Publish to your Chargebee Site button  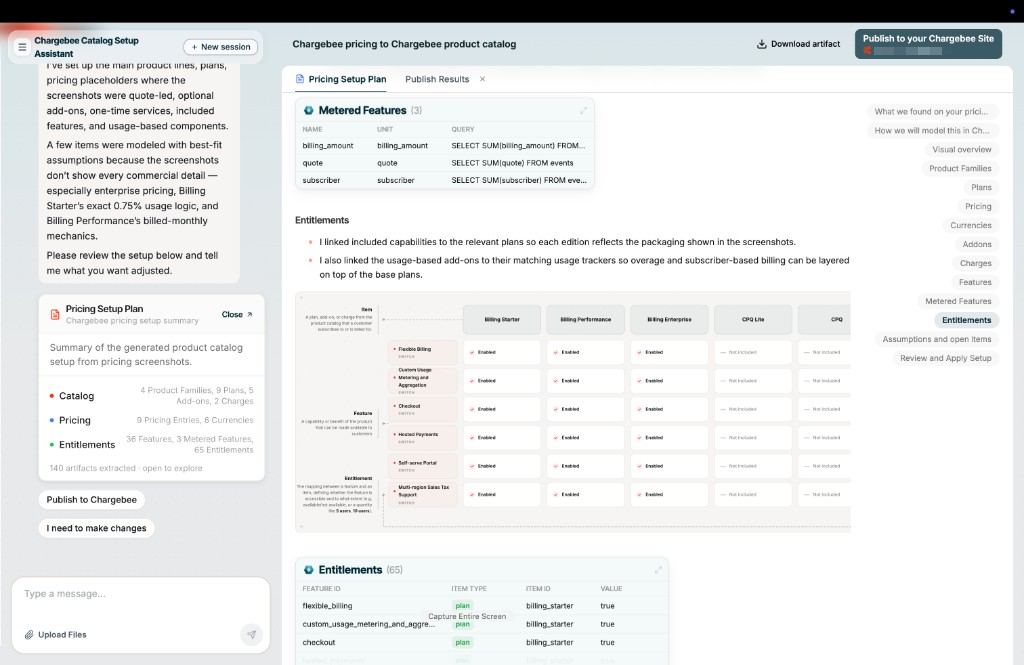point(928,44)
